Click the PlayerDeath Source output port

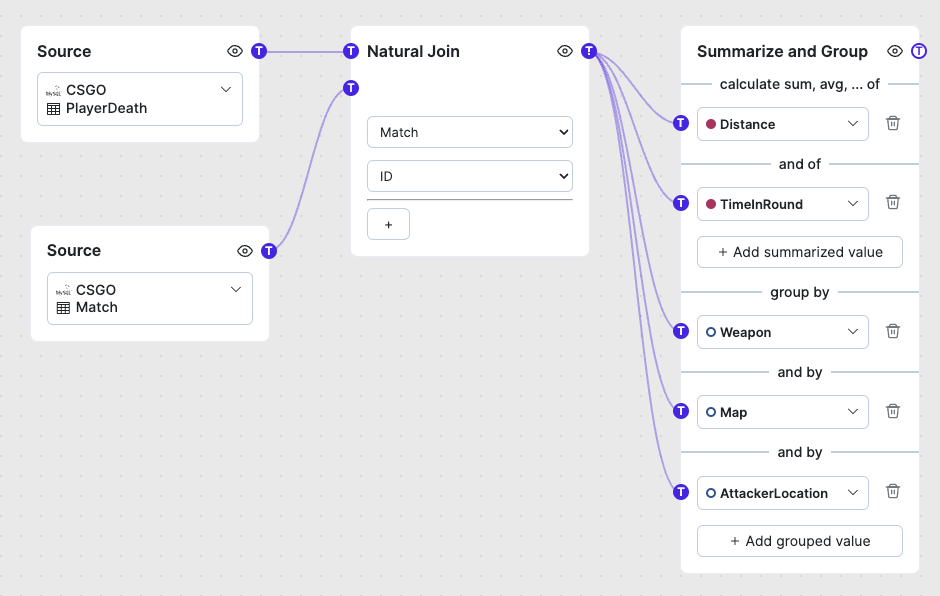[x=259, y=51]
